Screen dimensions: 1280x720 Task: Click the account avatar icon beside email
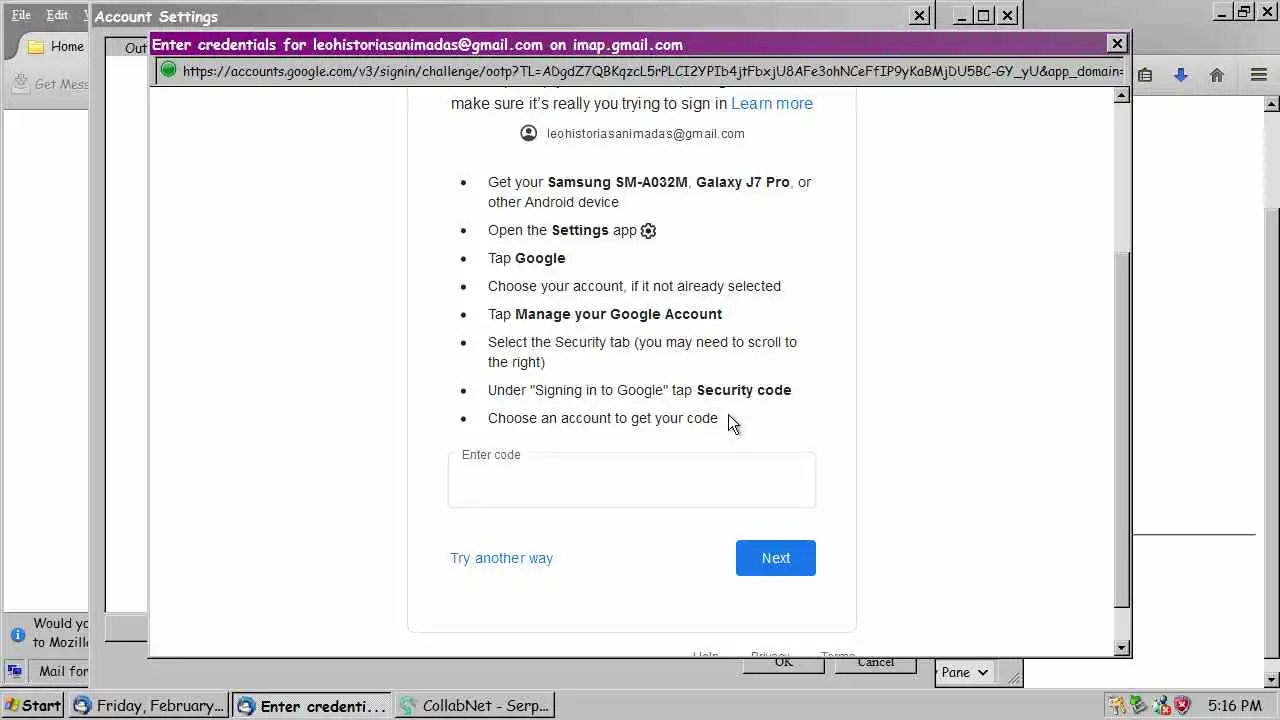(529, 133)
